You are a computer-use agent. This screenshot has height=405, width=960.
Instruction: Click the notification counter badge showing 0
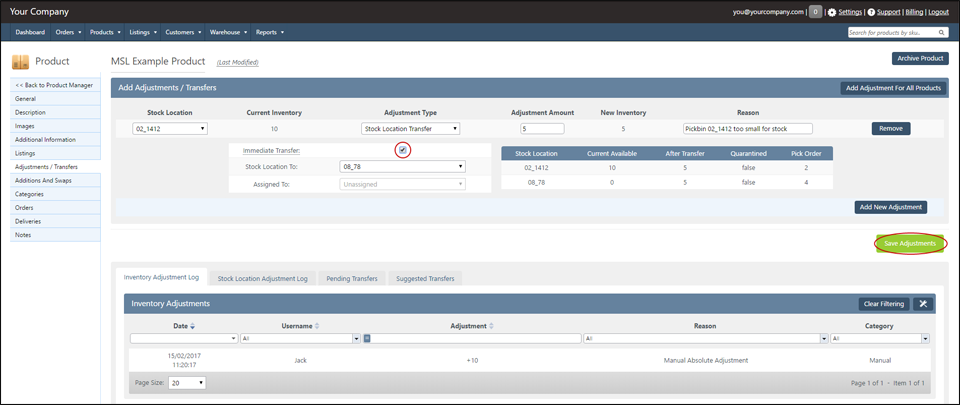pyautogui.click(x=815, y=12)
